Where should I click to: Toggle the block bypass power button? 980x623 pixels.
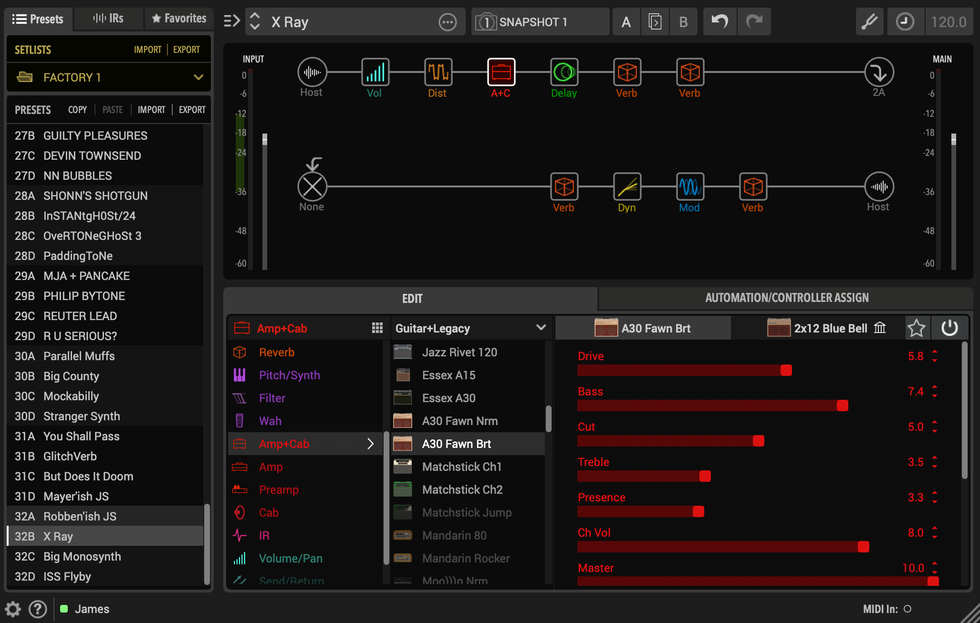[x=949, y=328]
